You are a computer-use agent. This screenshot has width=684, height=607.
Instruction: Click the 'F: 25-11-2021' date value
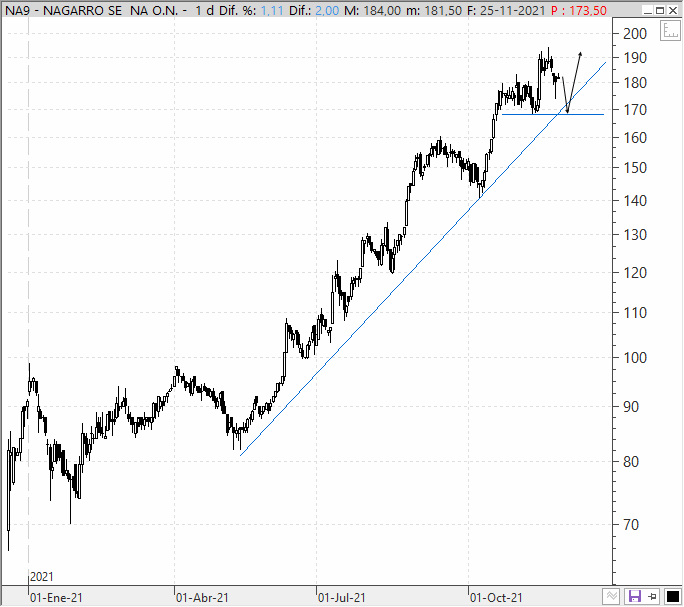pos(506,10)
